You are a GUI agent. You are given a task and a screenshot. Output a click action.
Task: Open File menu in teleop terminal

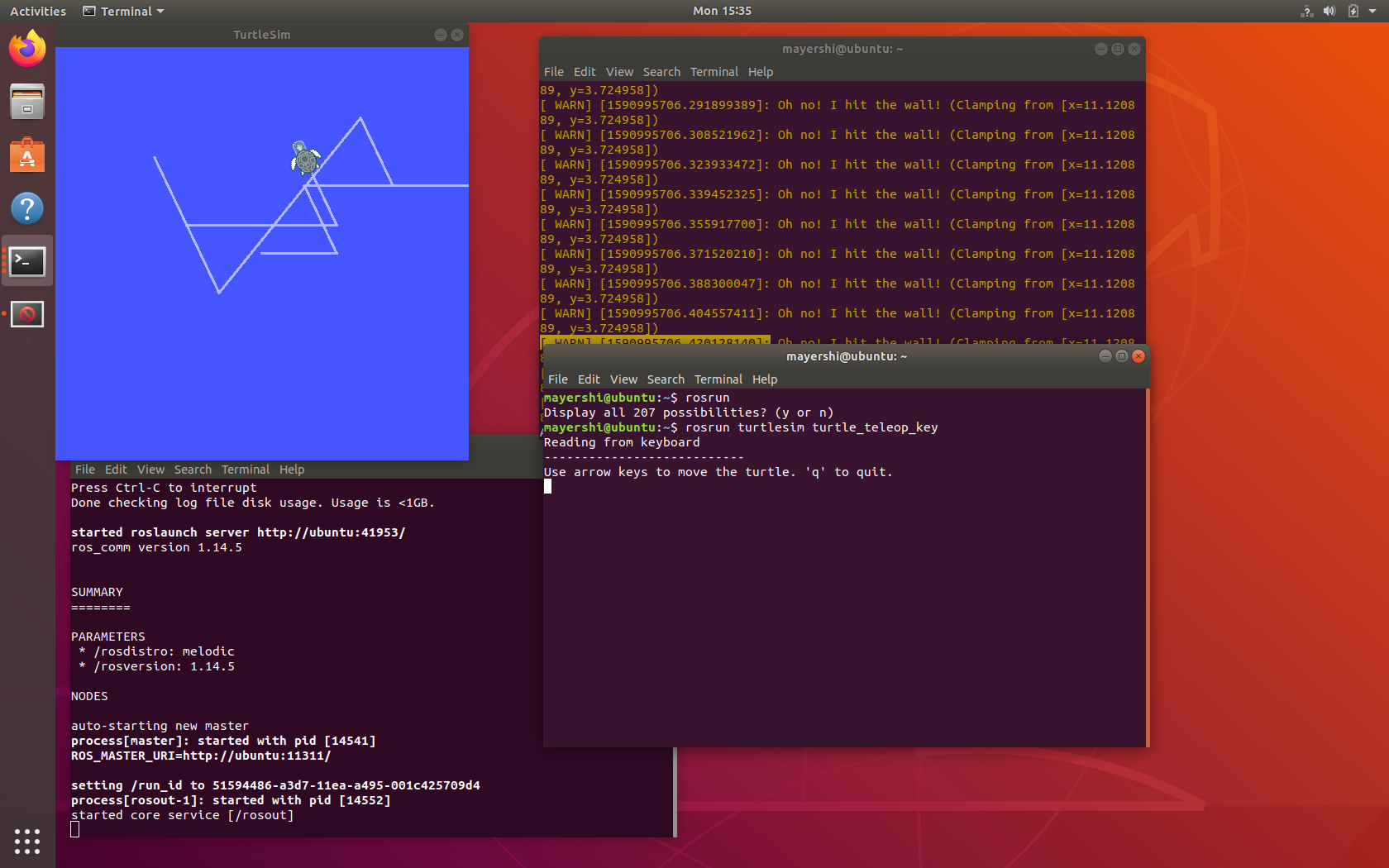(x=558, y=379)
